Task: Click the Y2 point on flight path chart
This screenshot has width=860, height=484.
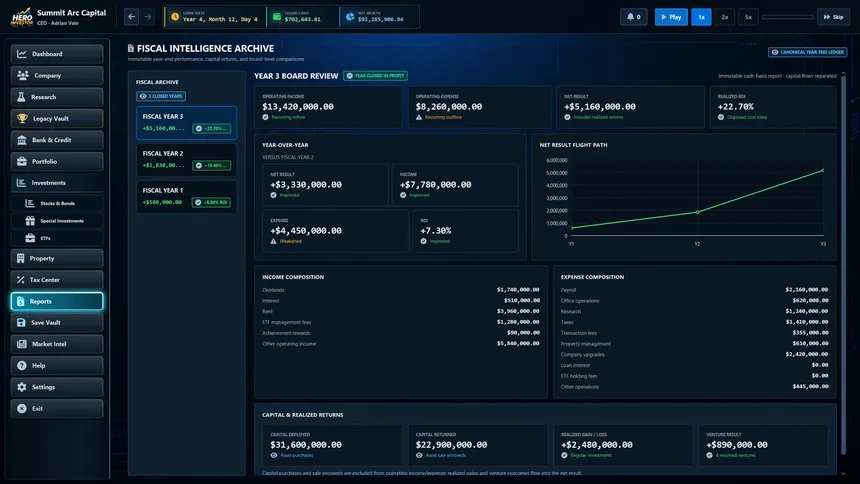Action: (697, 212)
